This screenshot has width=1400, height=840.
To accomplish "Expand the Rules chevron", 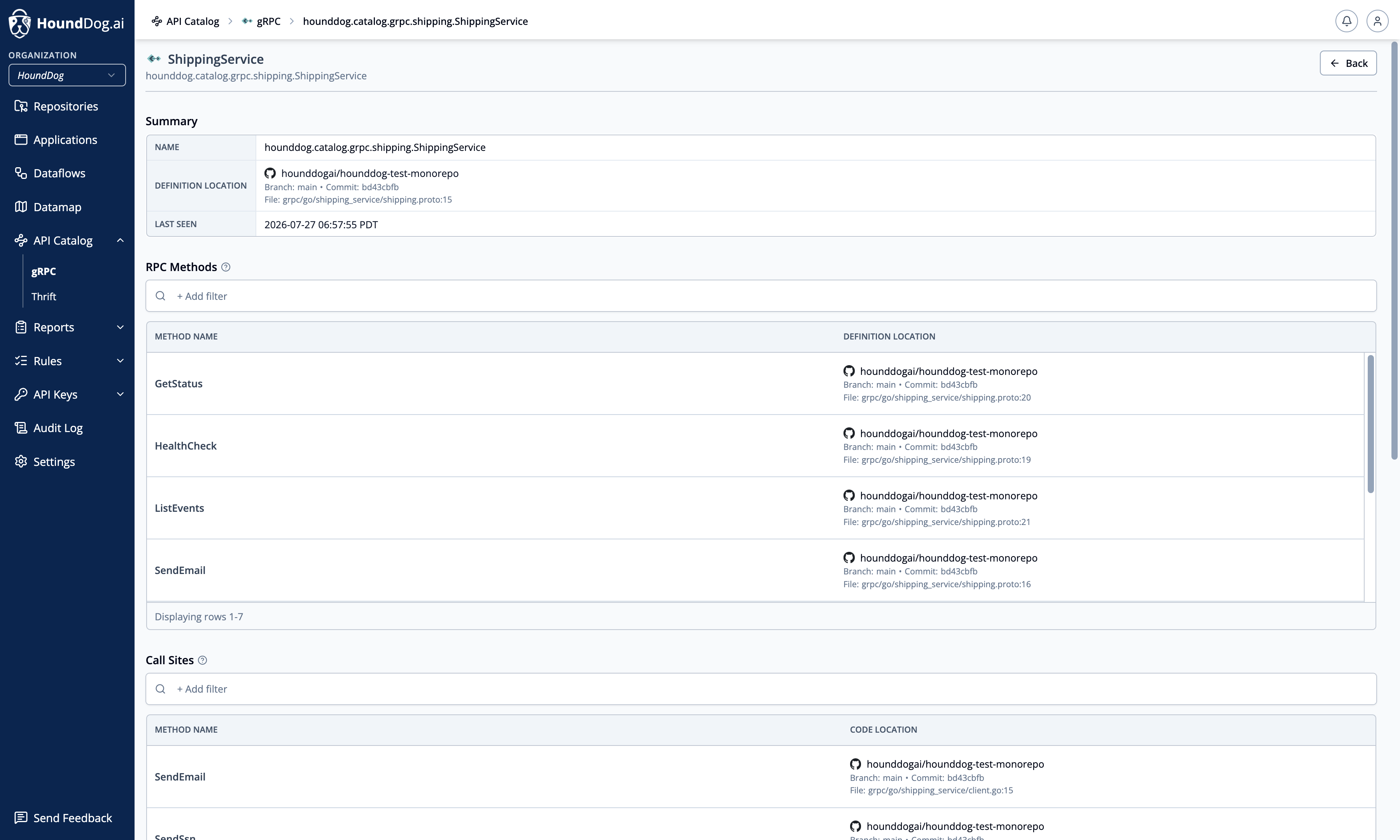I will (x=120, y=360).
